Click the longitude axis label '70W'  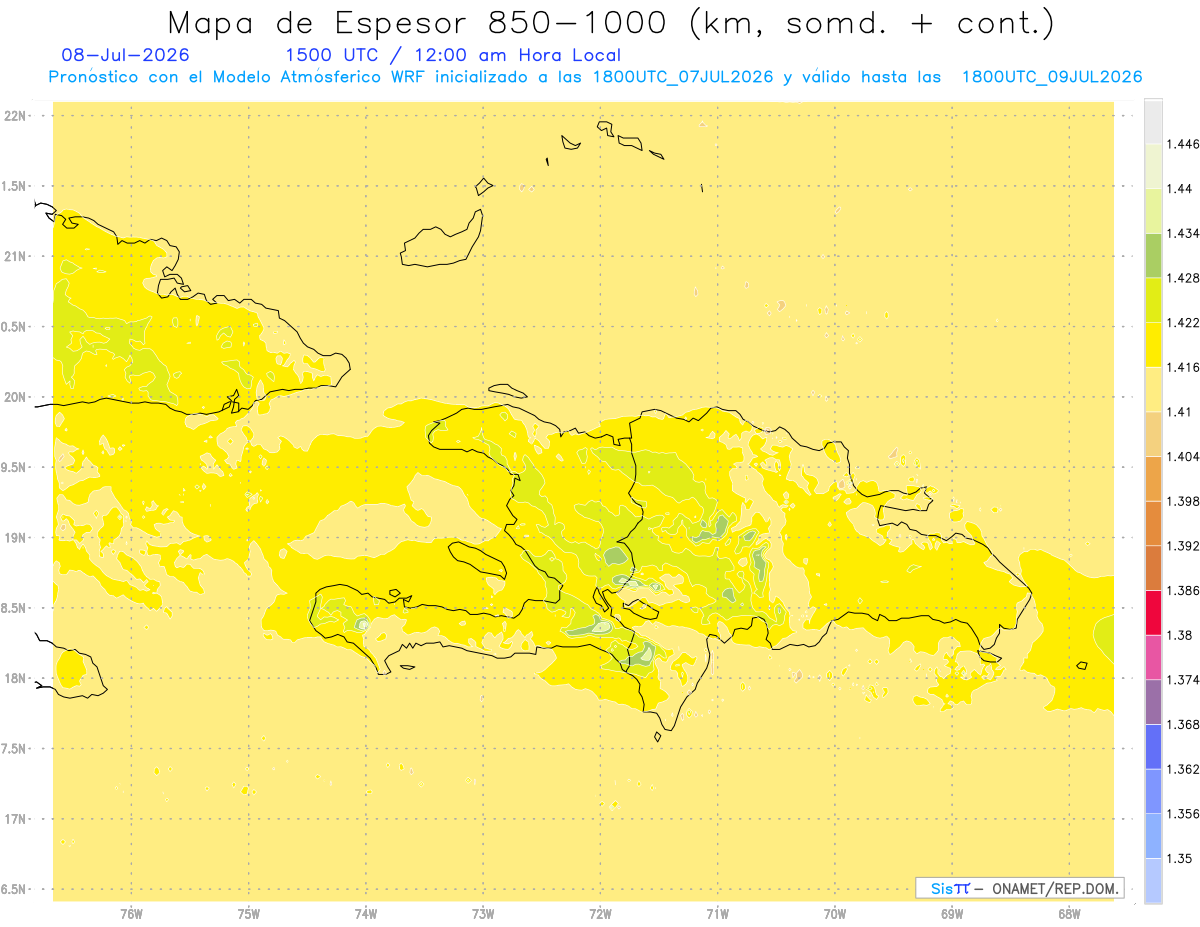point(835,914)
